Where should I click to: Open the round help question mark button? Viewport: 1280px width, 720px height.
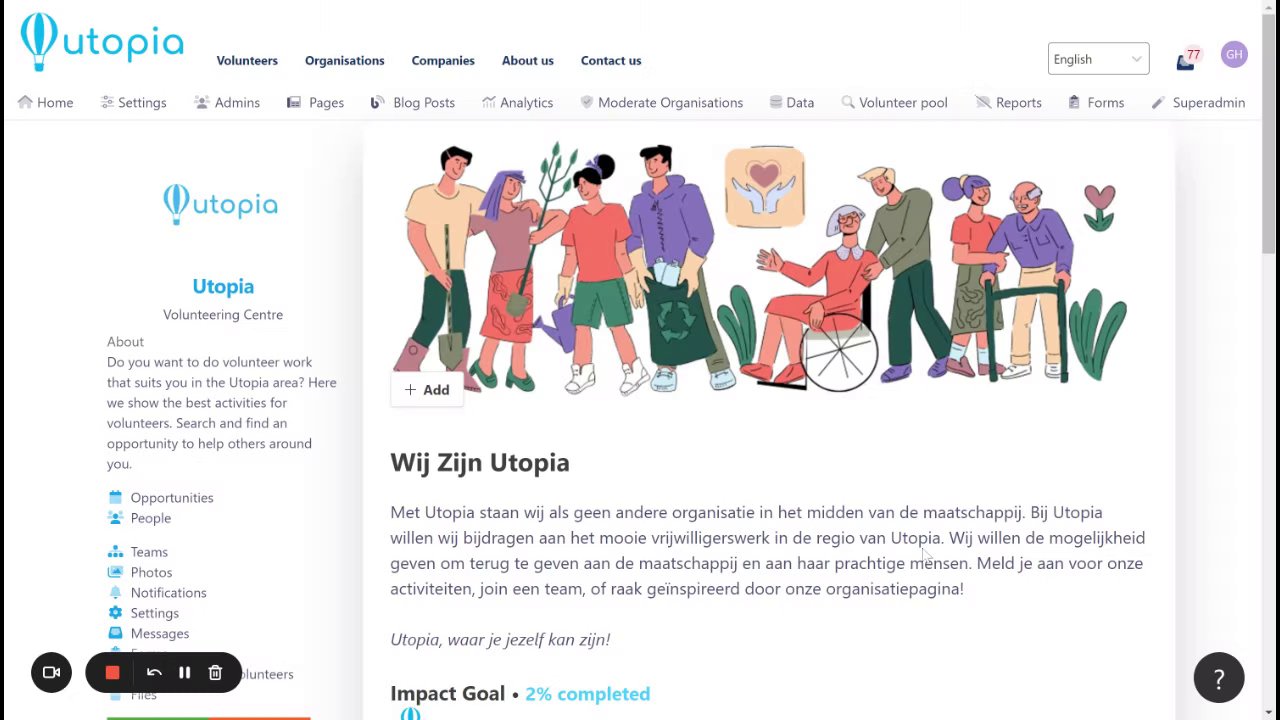coord(1218,678)
